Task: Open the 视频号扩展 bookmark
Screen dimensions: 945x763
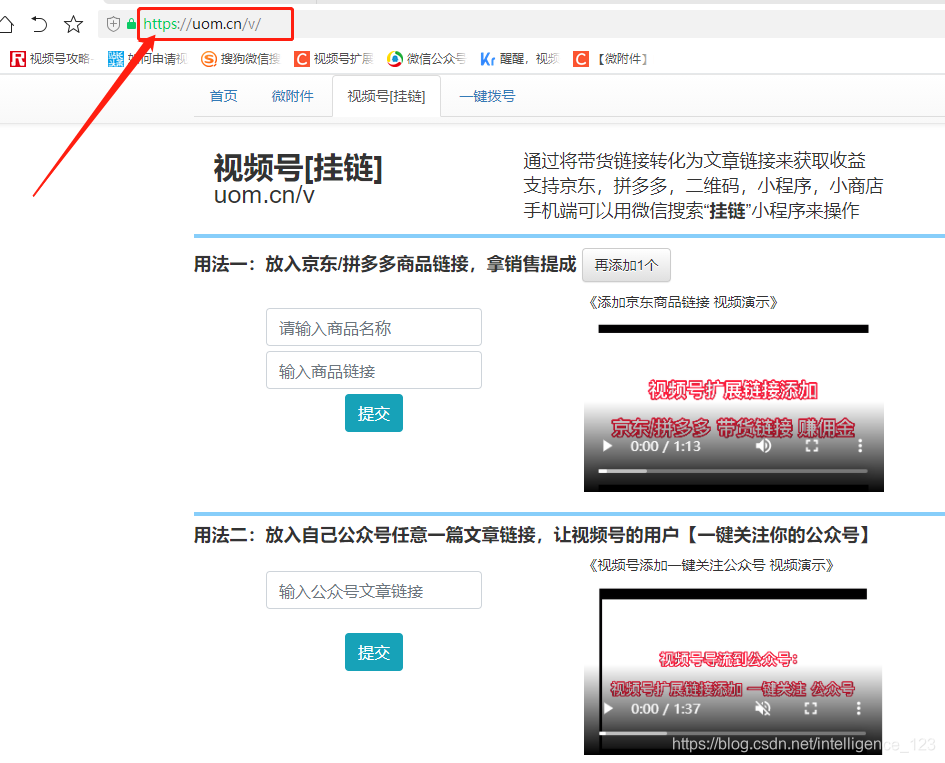Action: tap(334, 58)
